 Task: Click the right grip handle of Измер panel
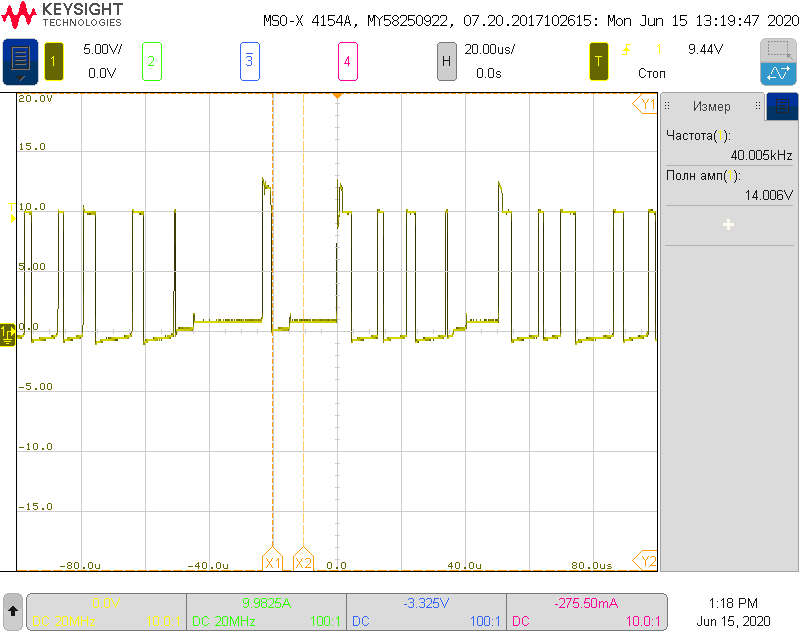click(758, 106)
